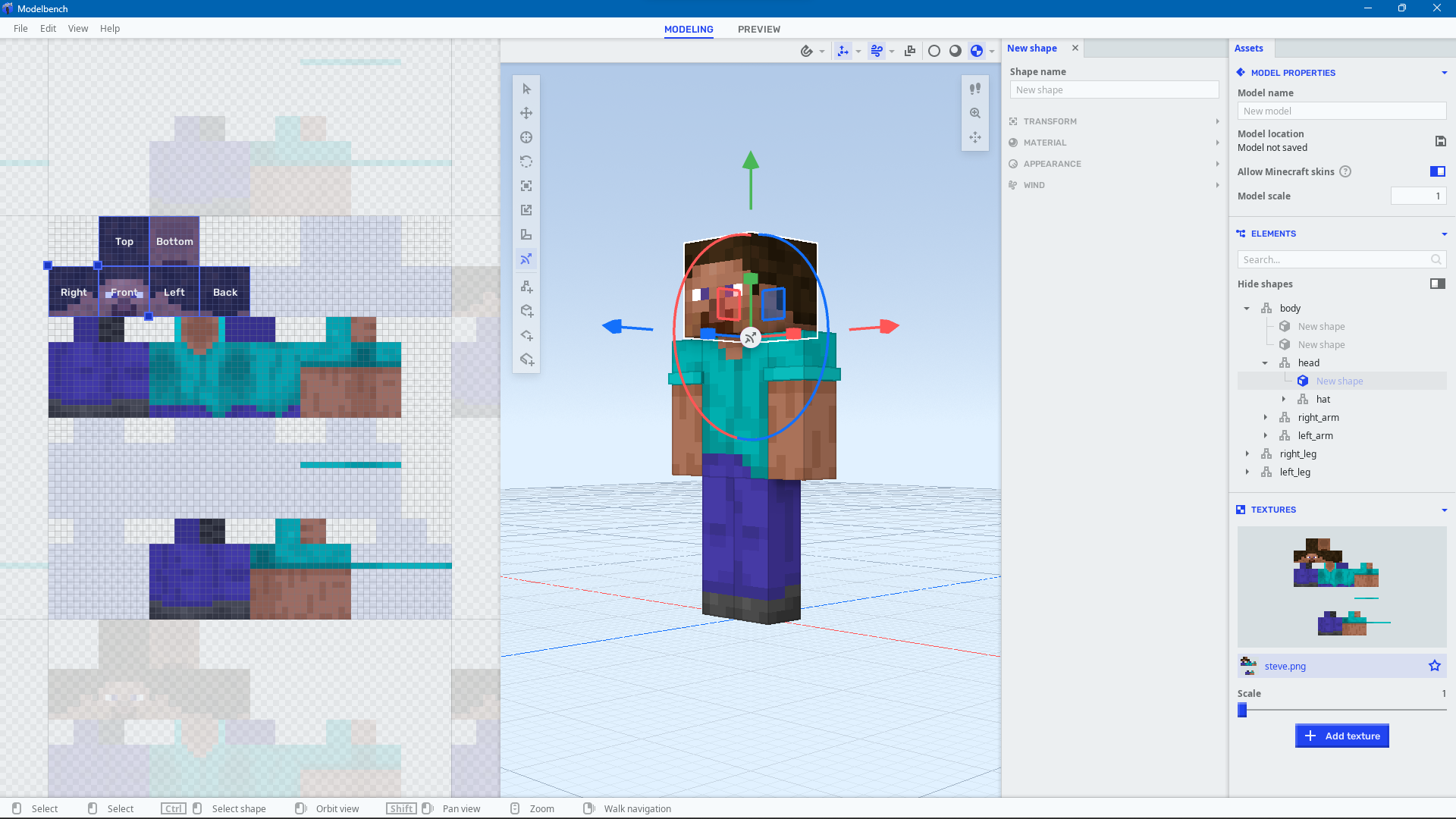
Task: Add a new block shape
Action: 526,311
